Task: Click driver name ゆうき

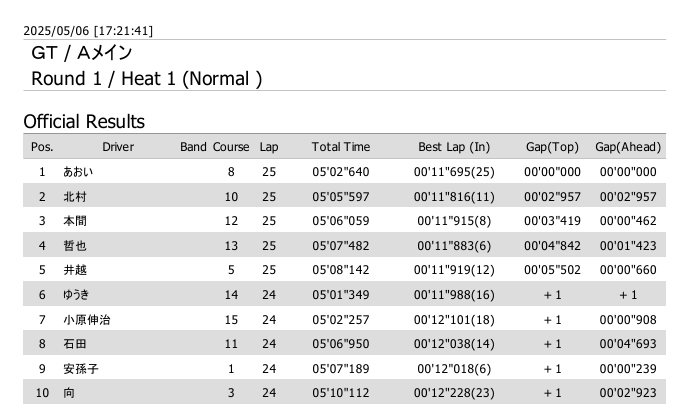Action: [78, 295]
